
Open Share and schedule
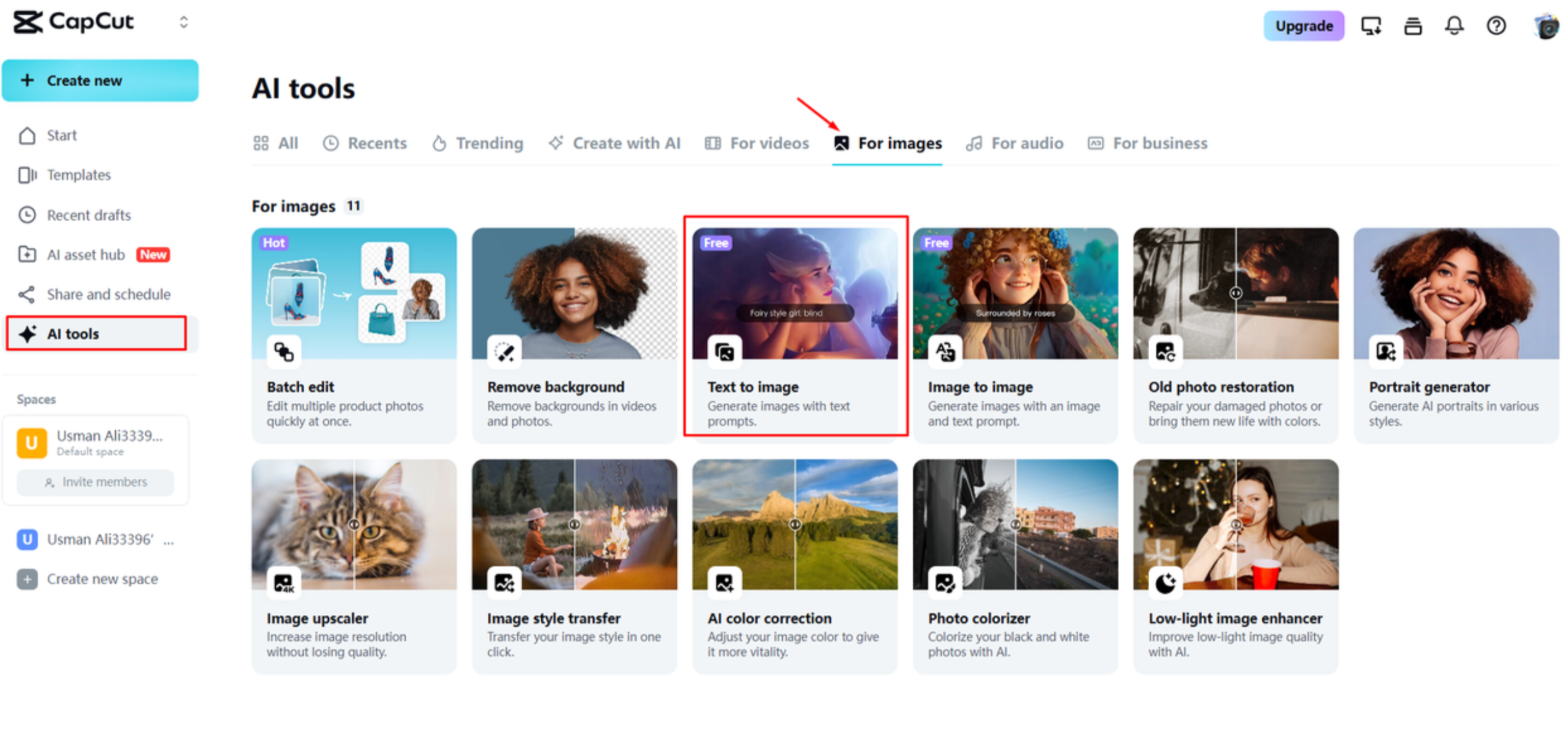coord(108,294)
